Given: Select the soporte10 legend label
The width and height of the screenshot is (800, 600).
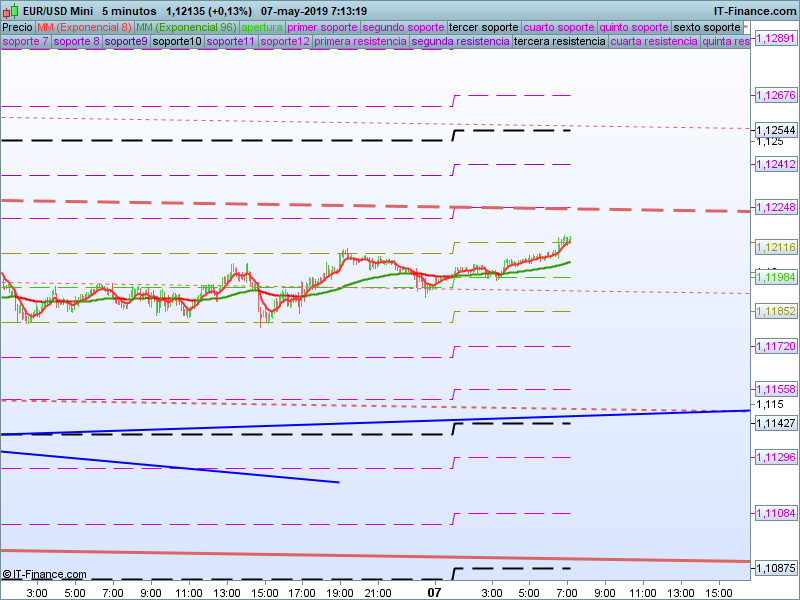Looking at the screenshot, I should coord(177,42).
